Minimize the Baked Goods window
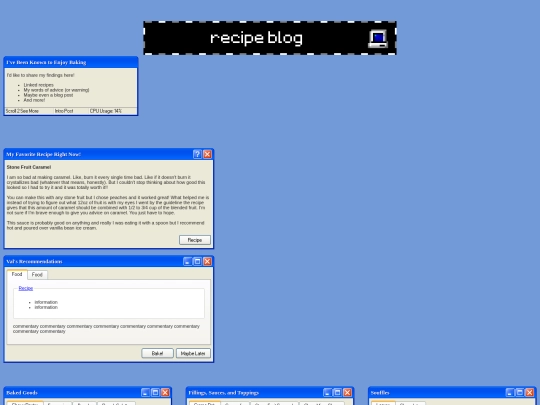The width and height of the screenshot is (540, 405). (x=145, y=393)
